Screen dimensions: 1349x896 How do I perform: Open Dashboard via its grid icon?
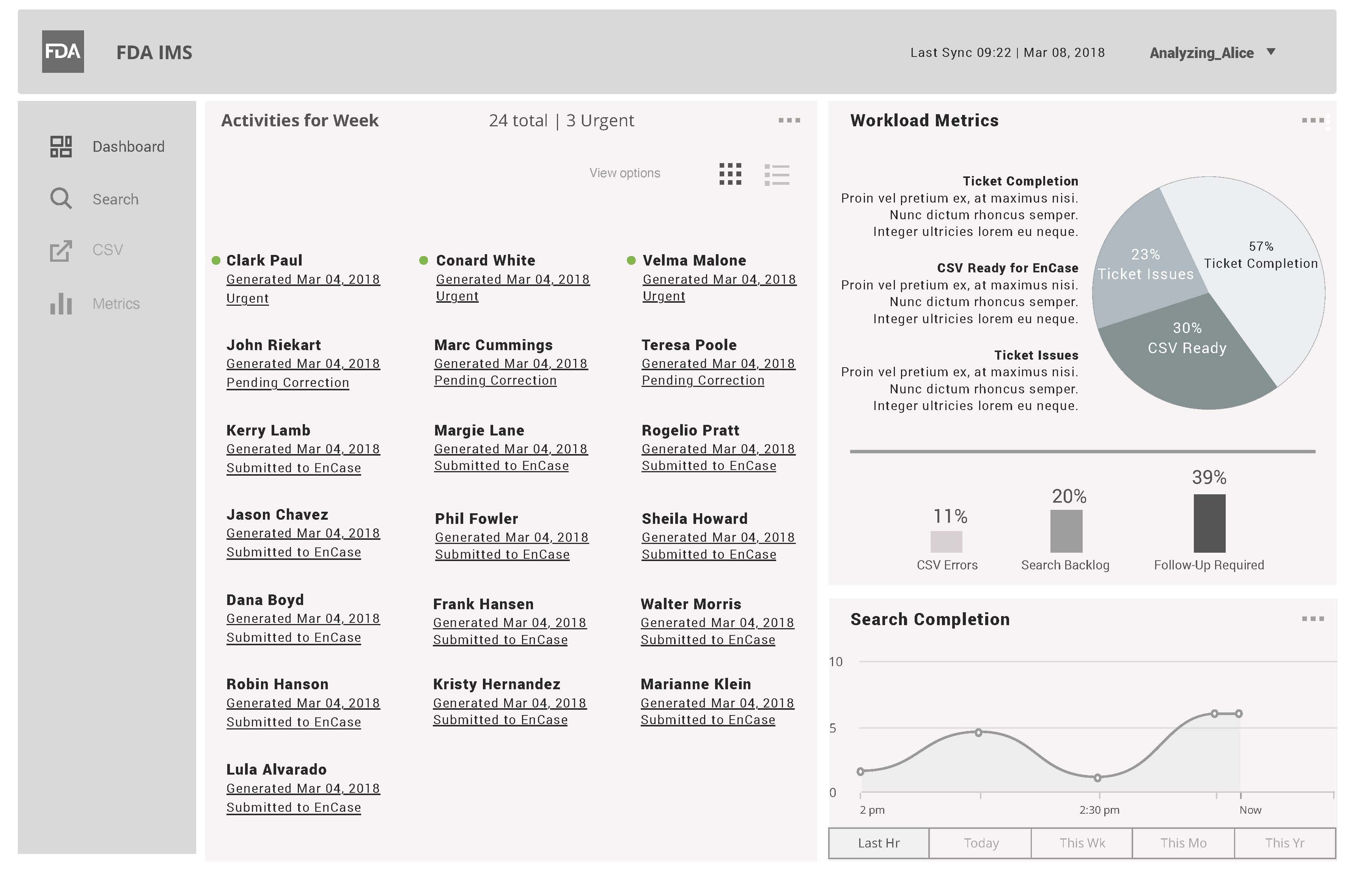61,146
